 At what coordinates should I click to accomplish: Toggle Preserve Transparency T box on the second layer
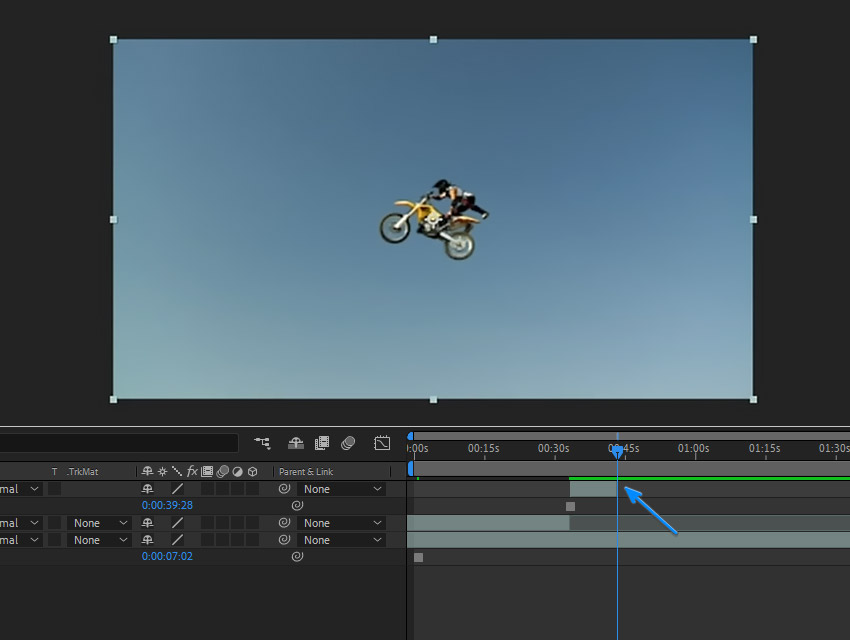tap(54, 523)
